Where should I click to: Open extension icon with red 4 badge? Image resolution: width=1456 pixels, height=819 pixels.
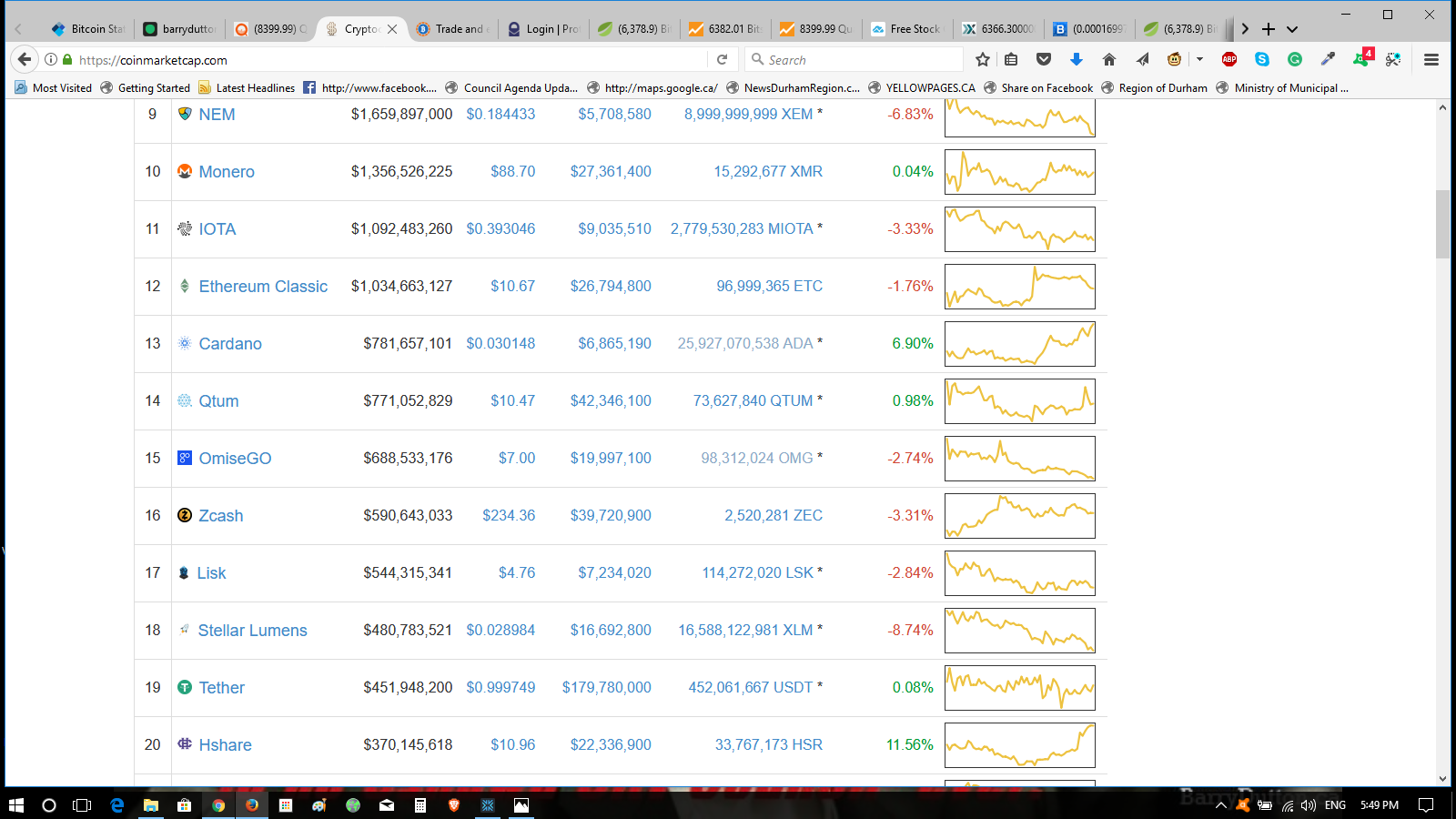pyautogui.click(x=1362, y=58)
